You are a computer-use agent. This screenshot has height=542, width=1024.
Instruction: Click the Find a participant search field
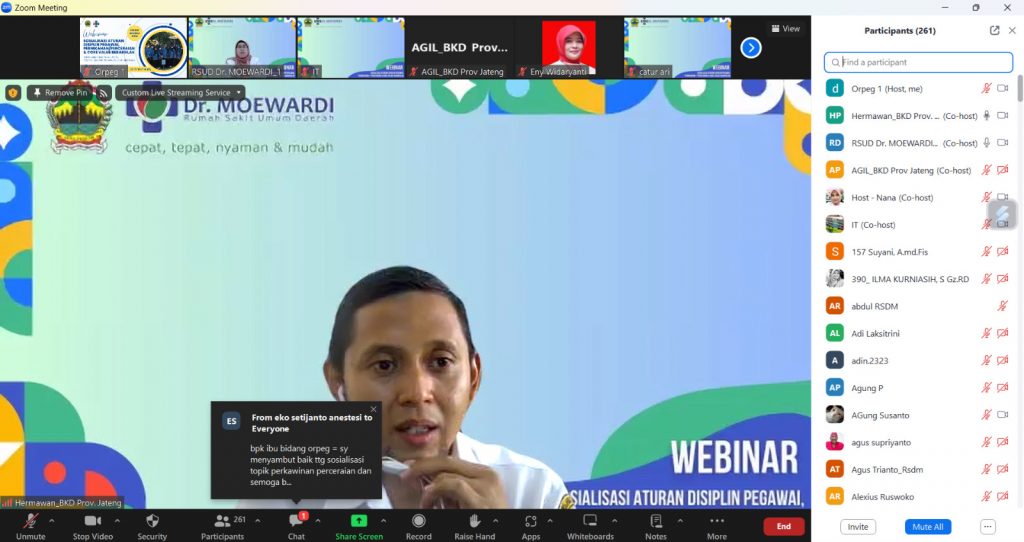point(918,62)
